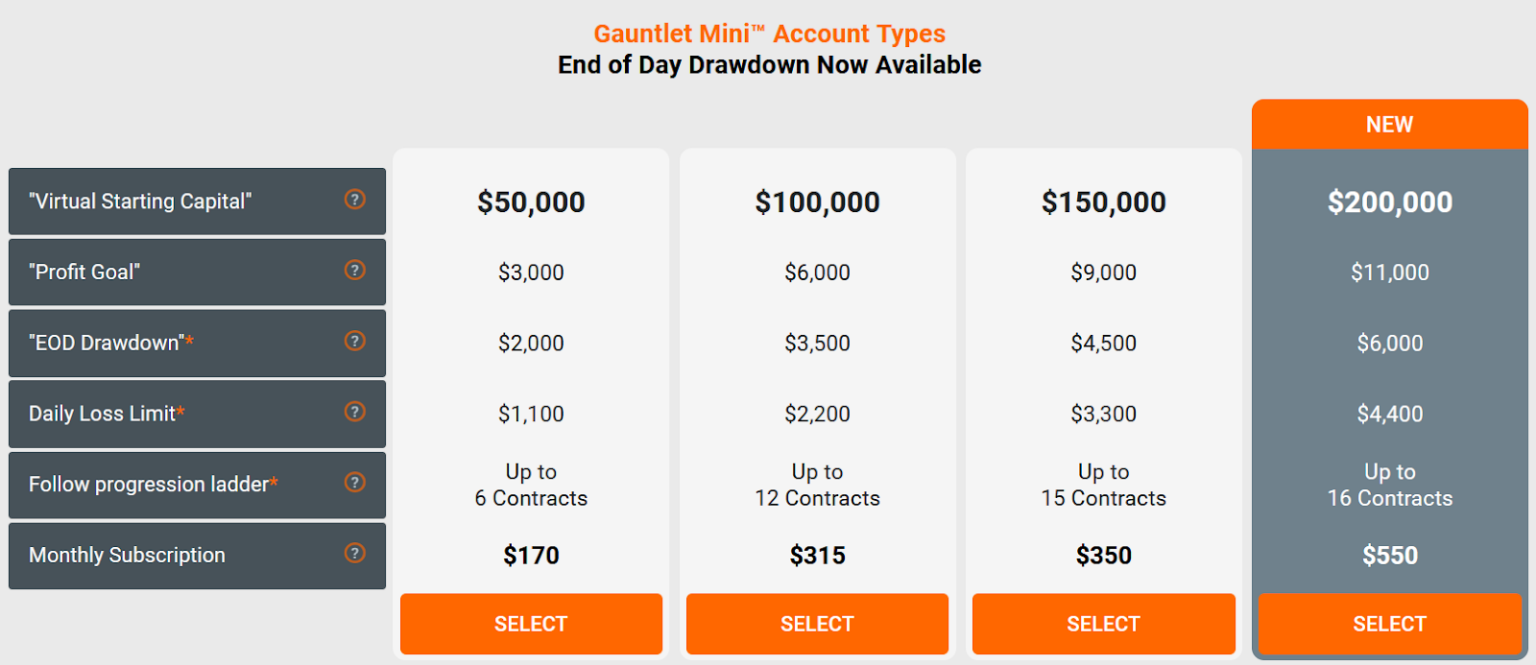The image size is (1536, 665).
Task: Click the "EOD Drawdown" row label
Action: click(x=111, y=343)
